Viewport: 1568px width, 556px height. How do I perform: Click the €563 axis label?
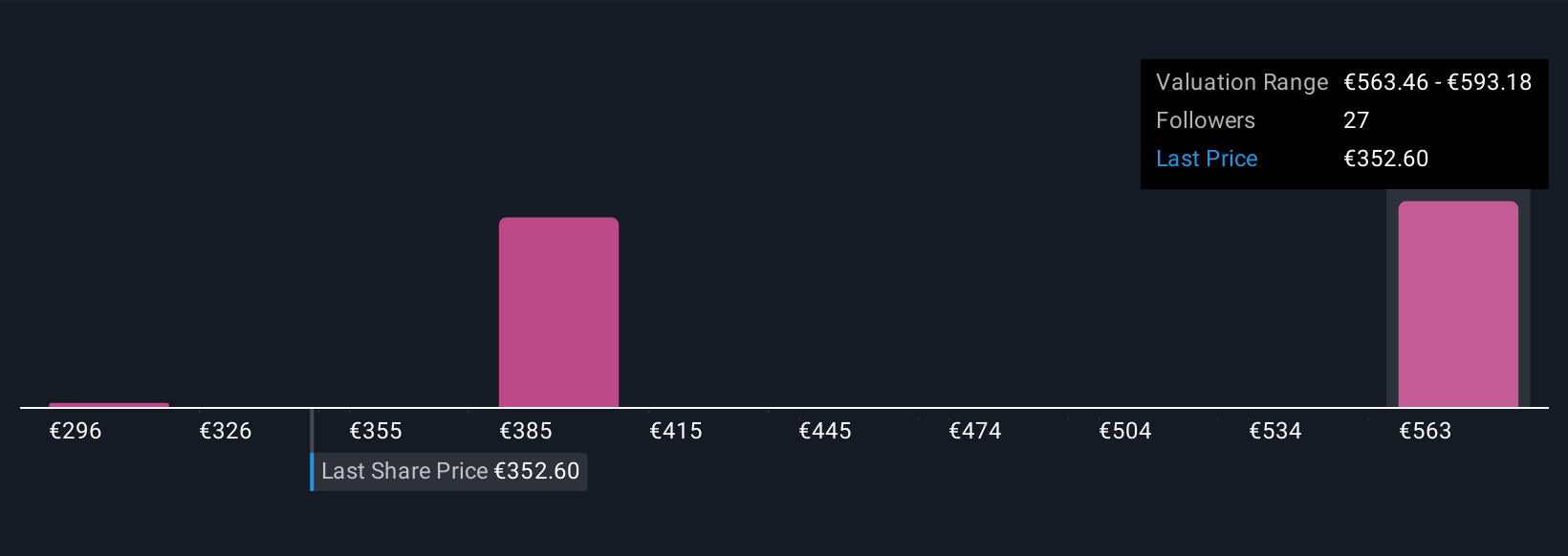pyautogui.click(x=1426, y=431)
